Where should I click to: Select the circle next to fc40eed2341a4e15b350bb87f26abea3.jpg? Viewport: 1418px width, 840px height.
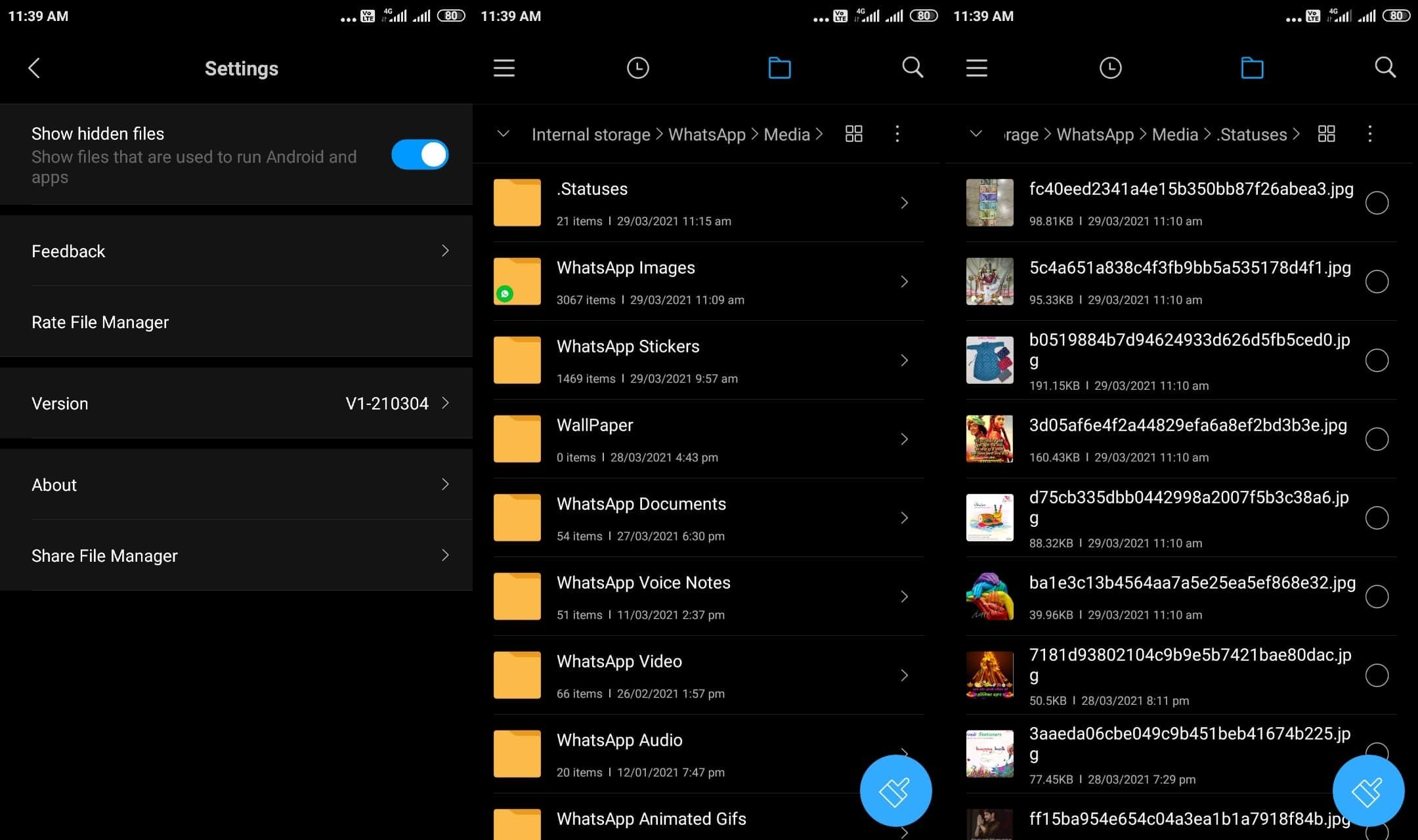[x=1377, y=202]
